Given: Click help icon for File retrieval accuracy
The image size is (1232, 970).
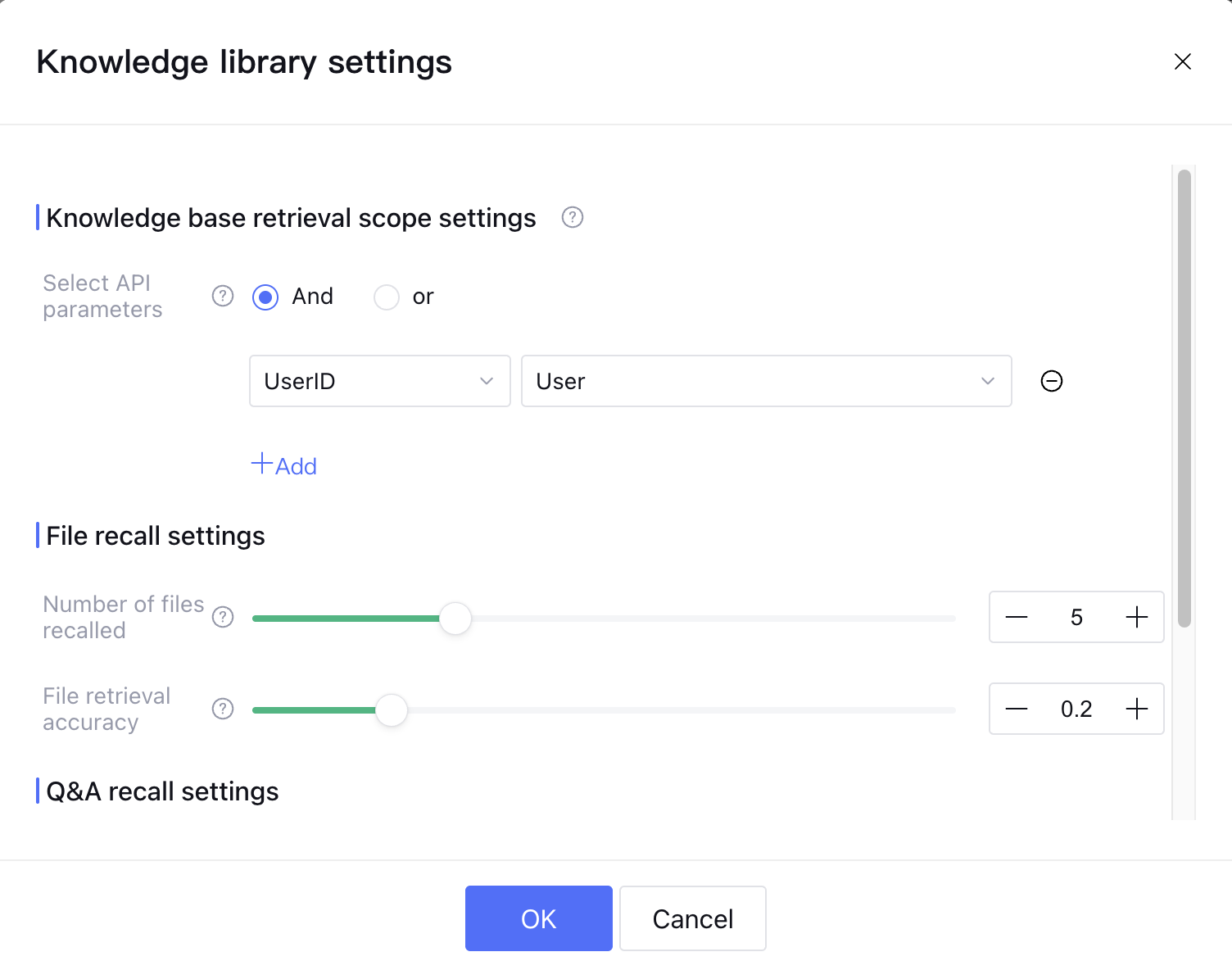Looking at the screenshot, I should pyautogui.click(x=223, y=709).
